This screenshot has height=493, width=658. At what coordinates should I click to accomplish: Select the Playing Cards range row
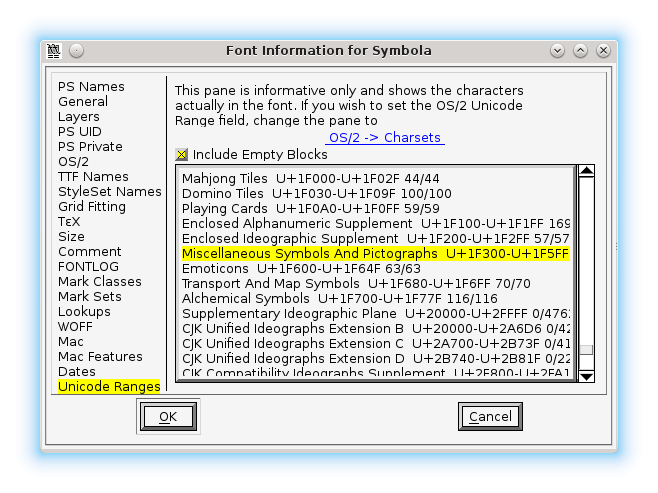(376, 209)
